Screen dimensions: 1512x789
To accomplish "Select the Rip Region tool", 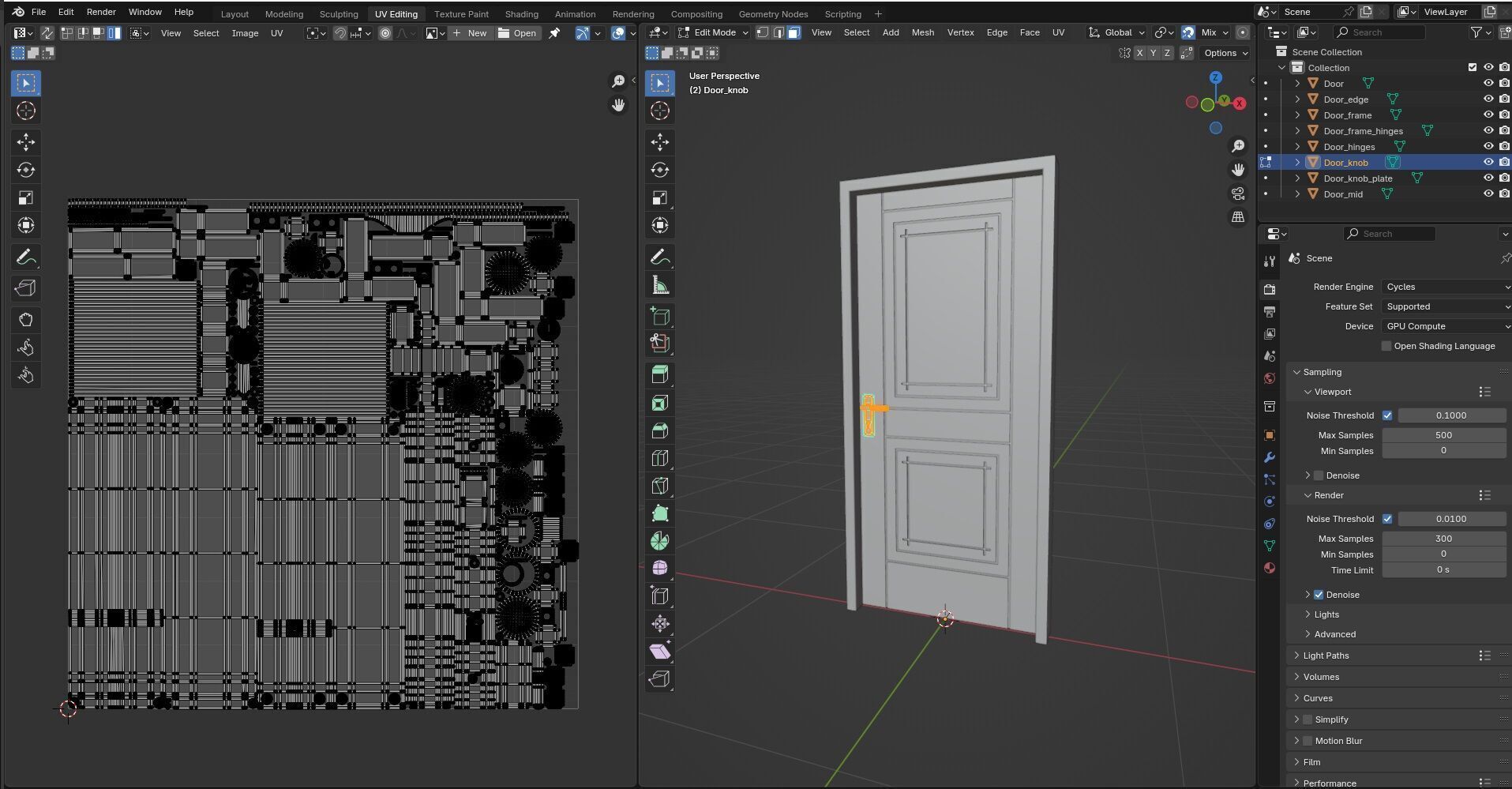I will 660,679.
